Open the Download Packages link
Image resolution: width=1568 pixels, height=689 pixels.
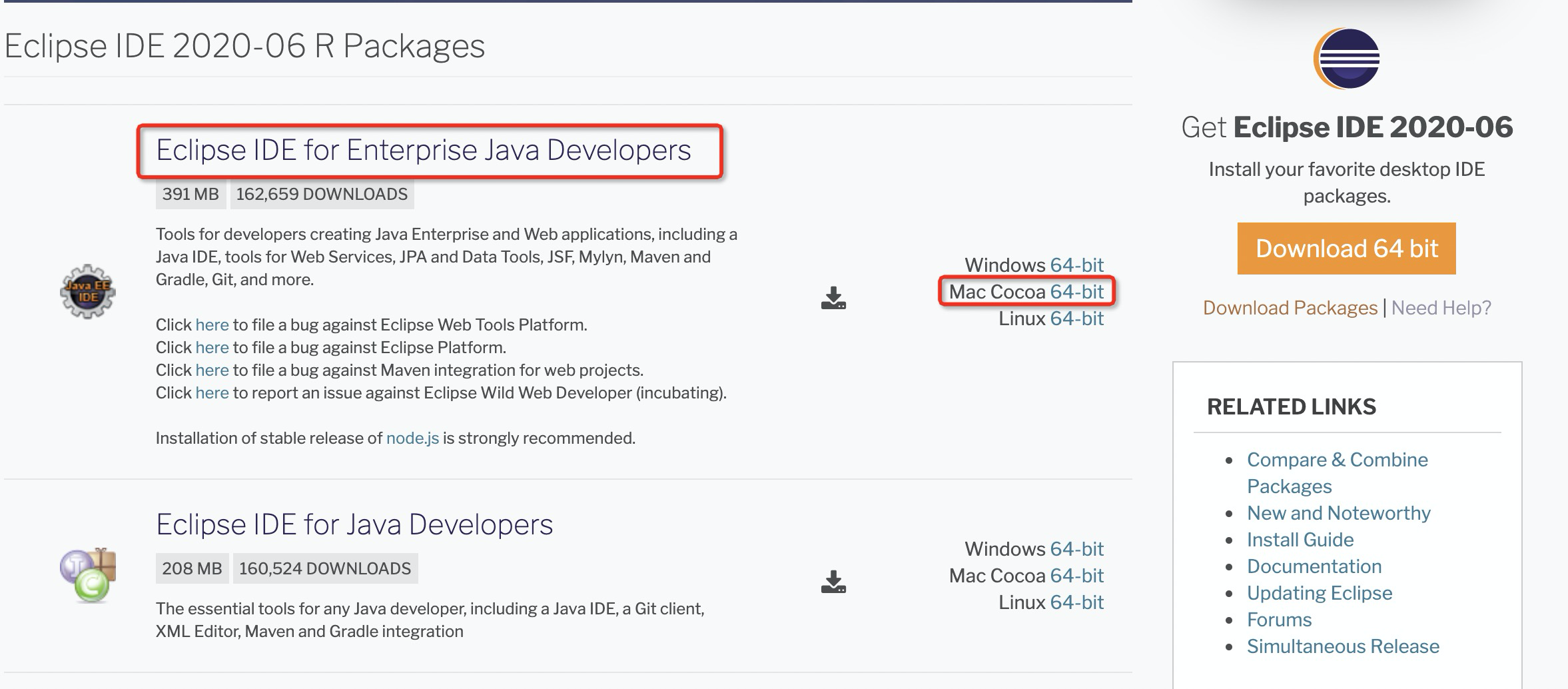(1290, 308)
